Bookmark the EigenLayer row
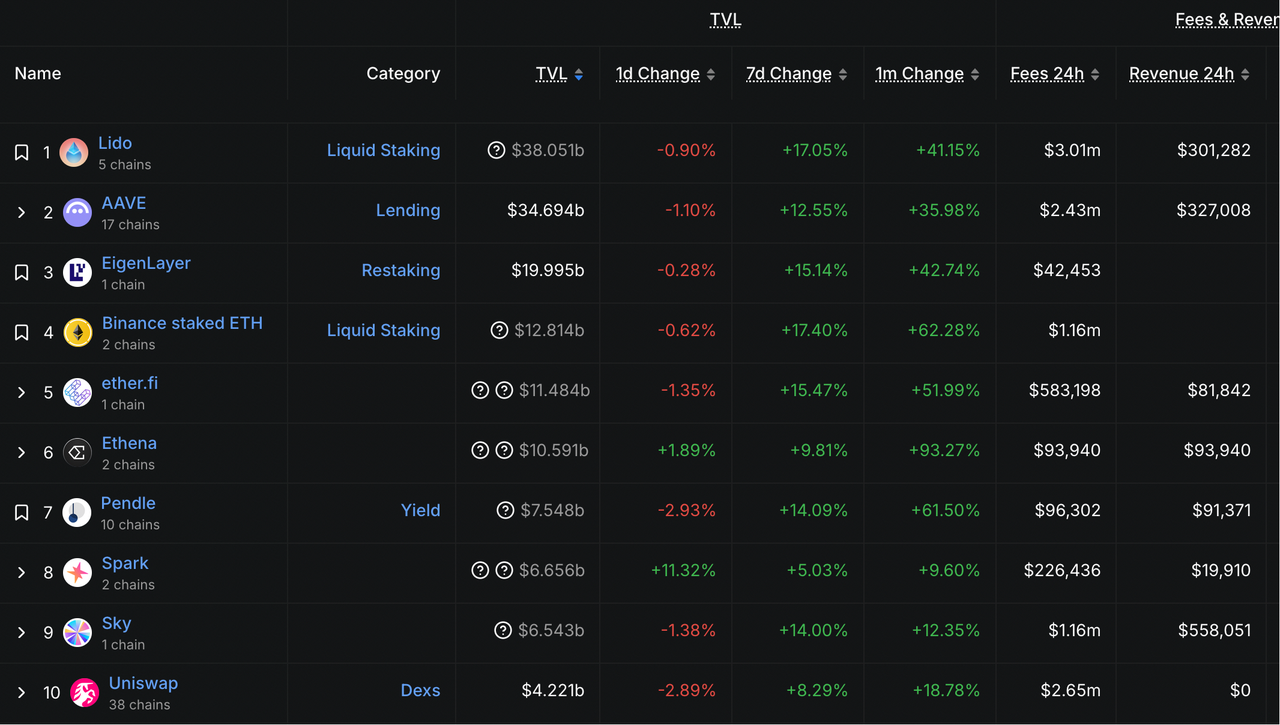The height and width of the screenshot is (725, 1280). pyautogui.click(x=21, y=272)
